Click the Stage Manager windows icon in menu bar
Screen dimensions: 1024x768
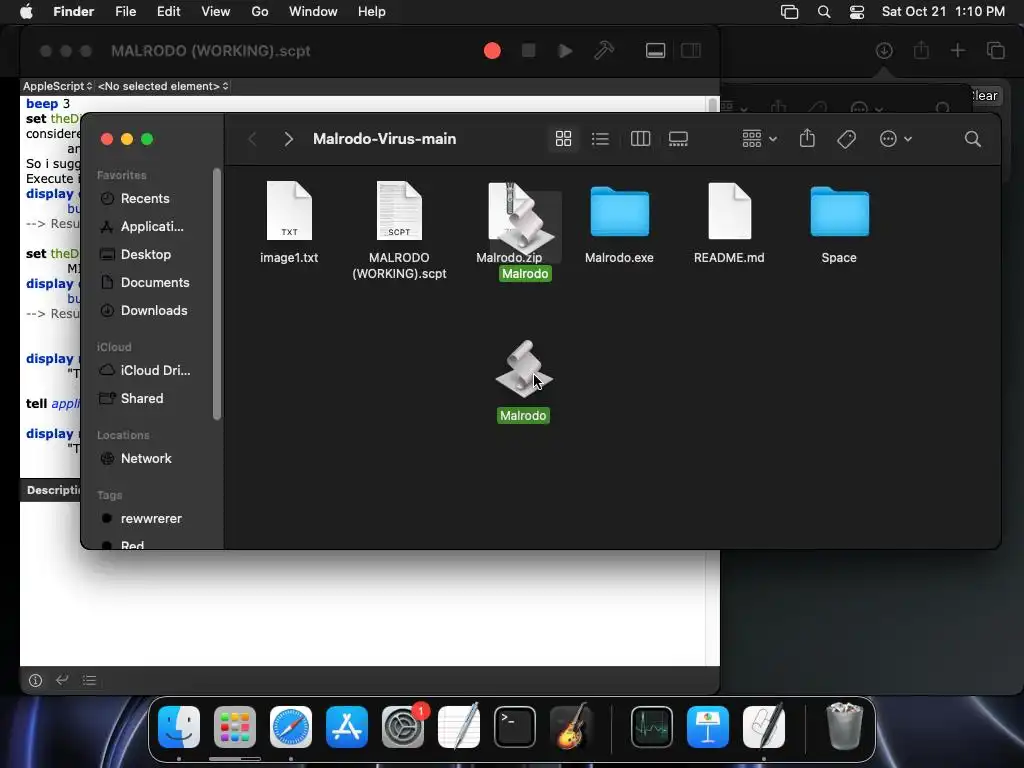pos(790,12)
